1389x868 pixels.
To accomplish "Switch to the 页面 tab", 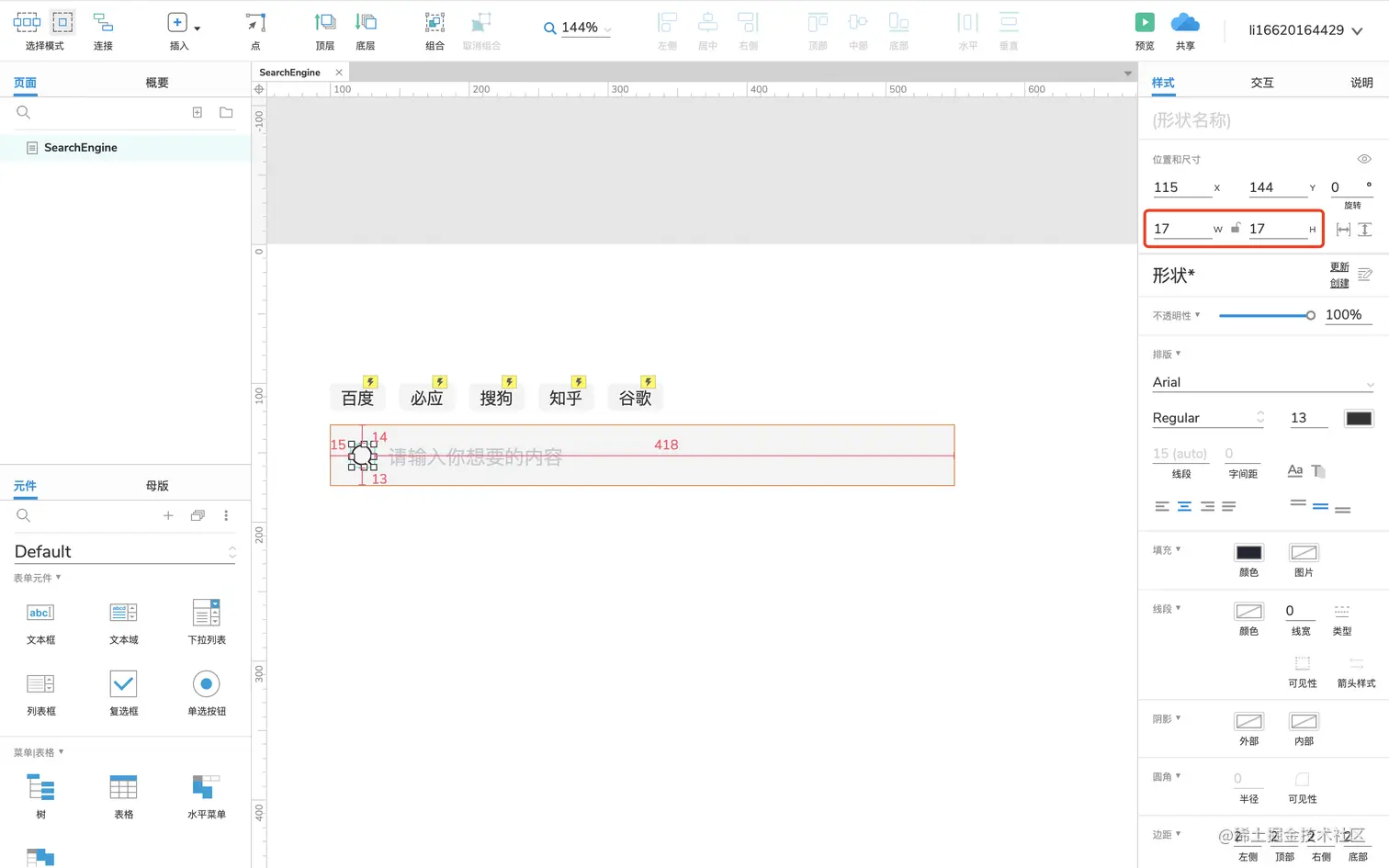I will pyautogui.click(x=25, y=83).
